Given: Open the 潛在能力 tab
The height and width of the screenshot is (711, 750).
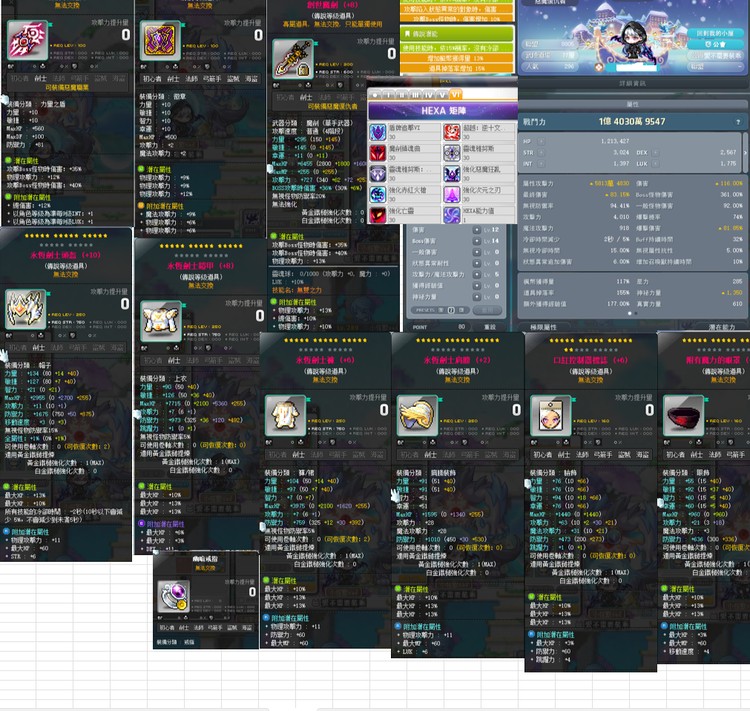Looking at the screenshot, I should tap(722, 327).
